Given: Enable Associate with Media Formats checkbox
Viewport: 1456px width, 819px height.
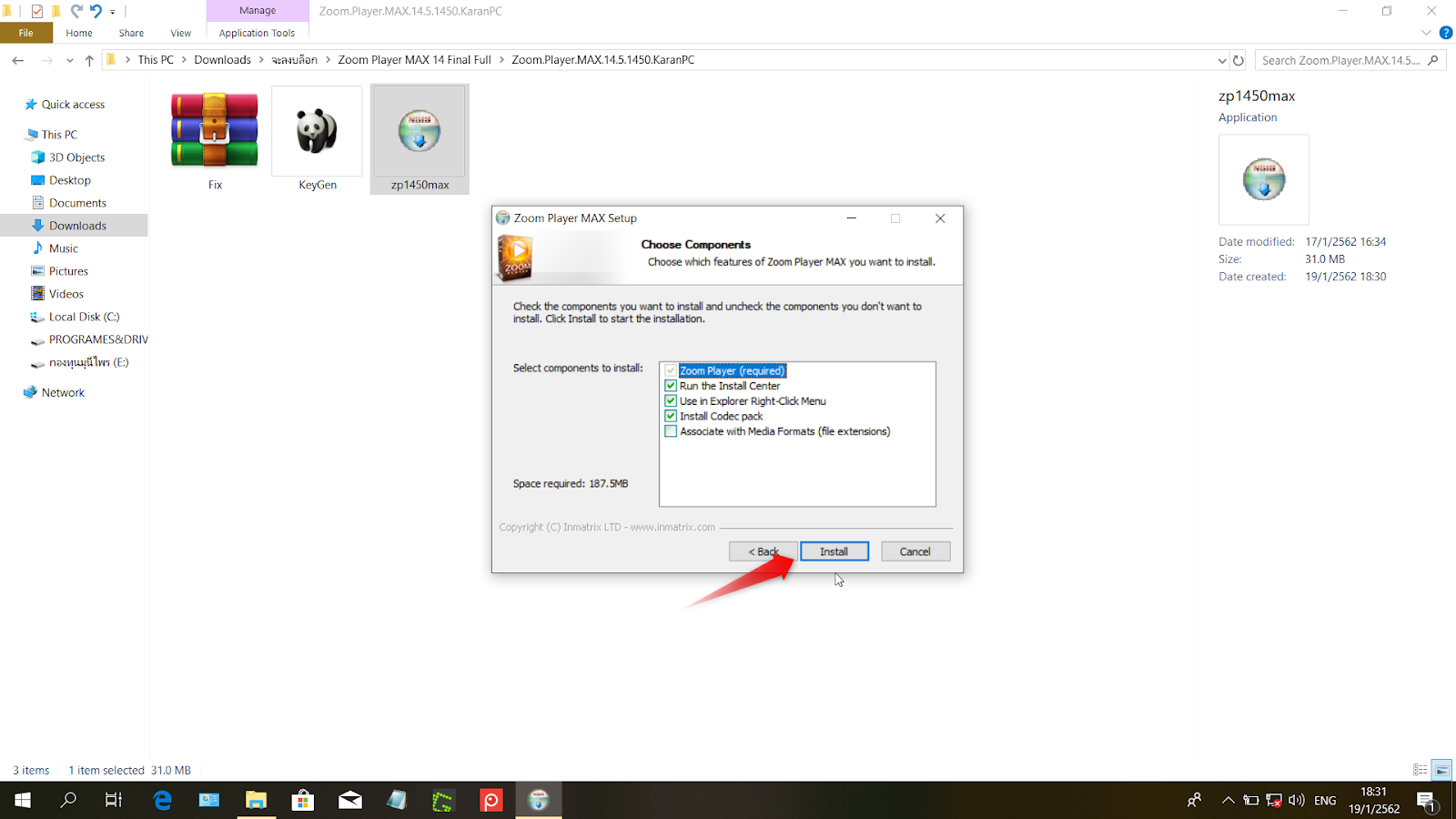Looking at the screenshot, I should pyautogui.click(x=671, y=431).
